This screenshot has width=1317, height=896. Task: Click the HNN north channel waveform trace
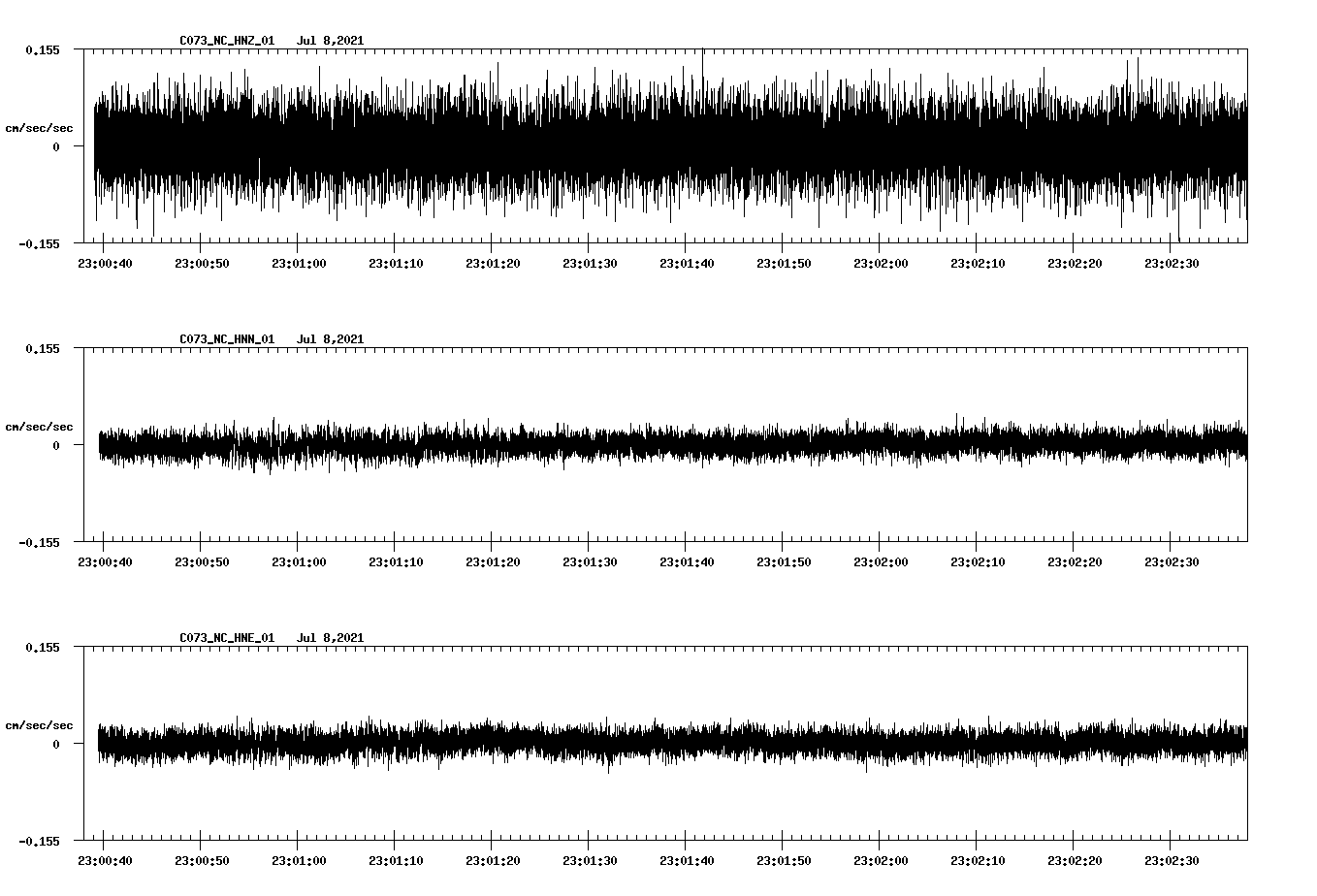pyautogui.click(x=673, y=445)
